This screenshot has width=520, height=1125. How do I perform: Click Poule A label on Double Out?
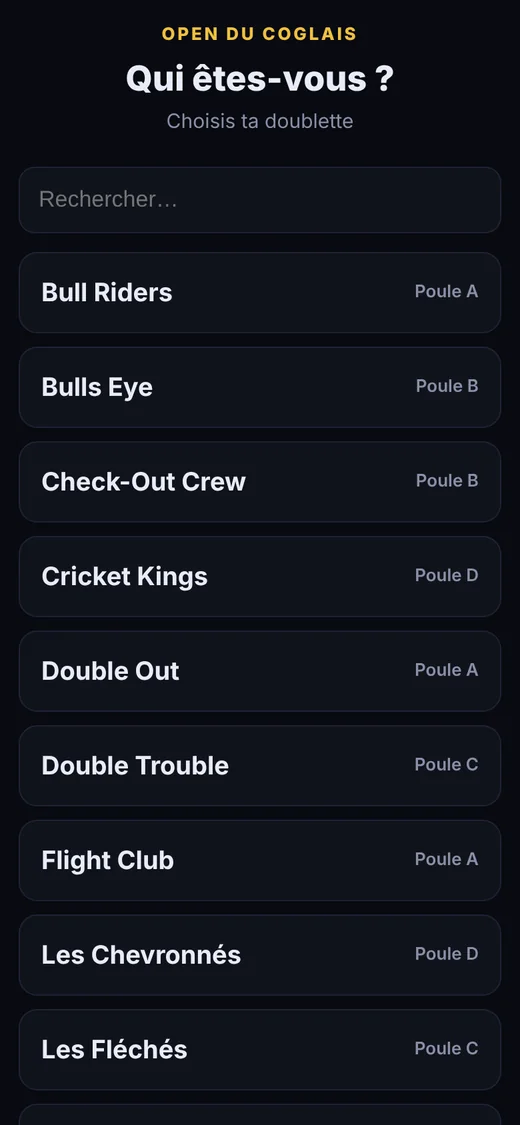coord(446,670)
